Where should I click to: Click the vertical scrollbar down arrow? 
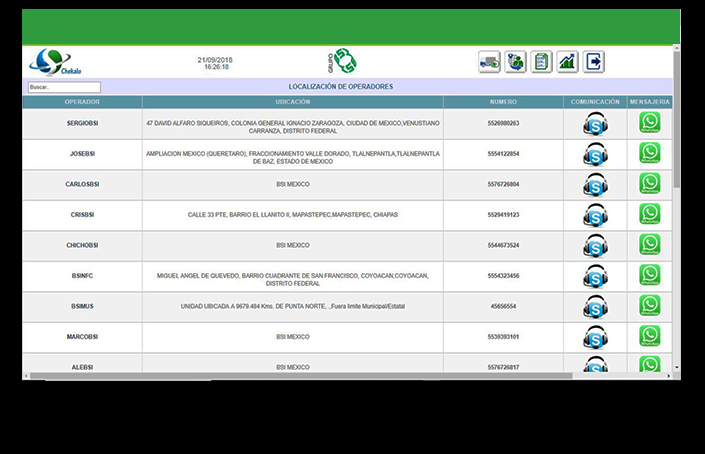tap(677, 368)
